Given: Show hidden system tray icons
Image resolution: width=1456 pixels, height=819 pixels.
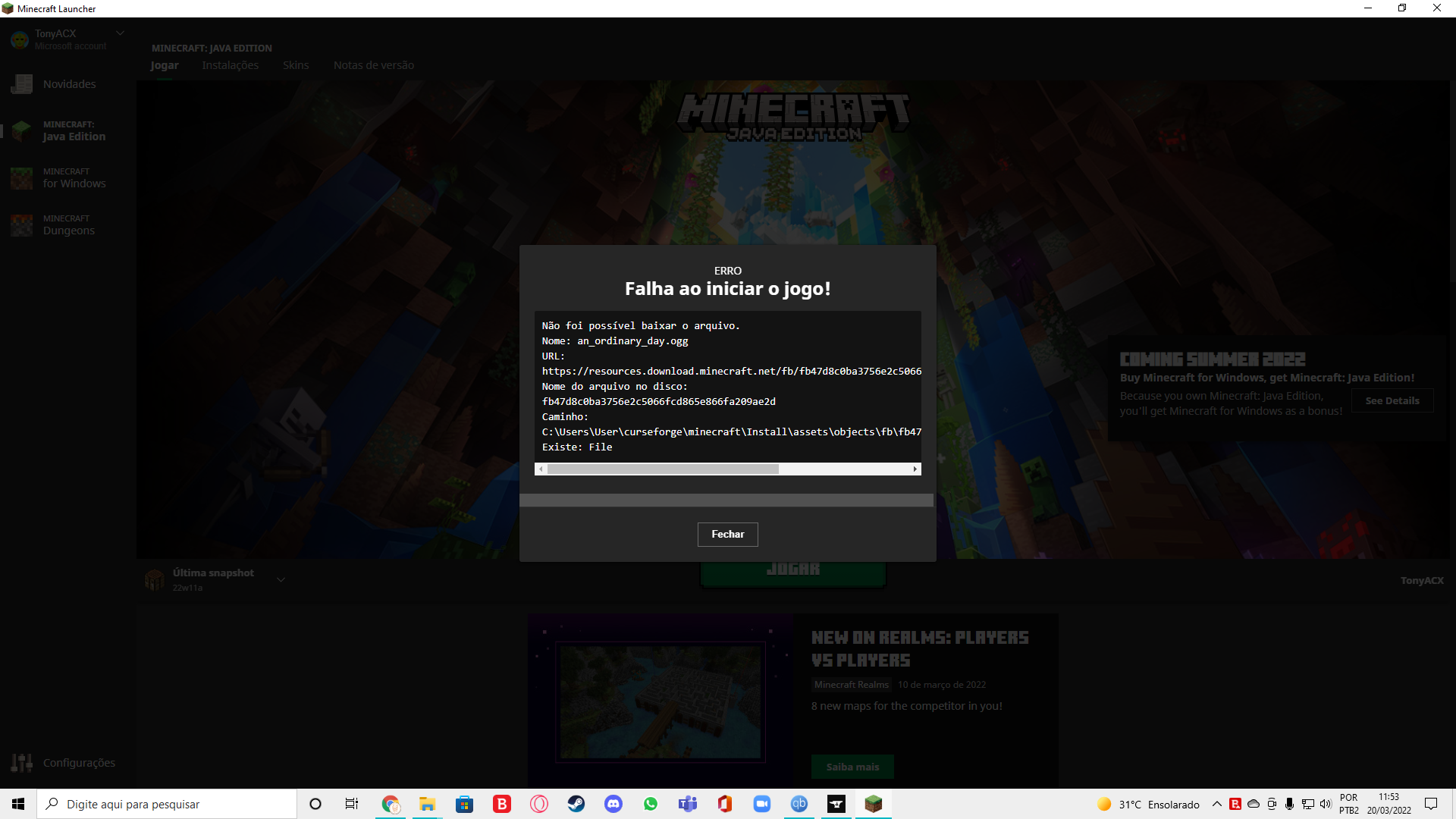Looking at the screenshot, I should [x=1217, y=804].
